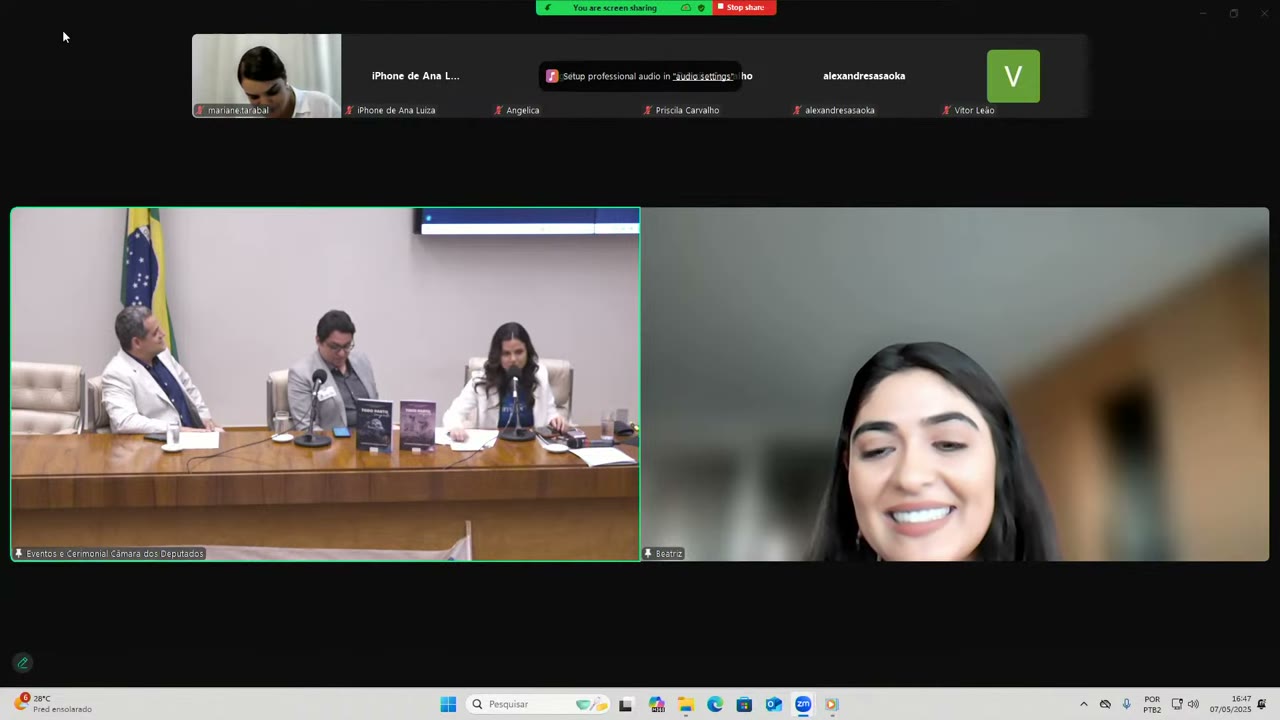1280x720 pixels.
Task: Click the cloud recording icon in sharing bar
Action: pos(686,8)
